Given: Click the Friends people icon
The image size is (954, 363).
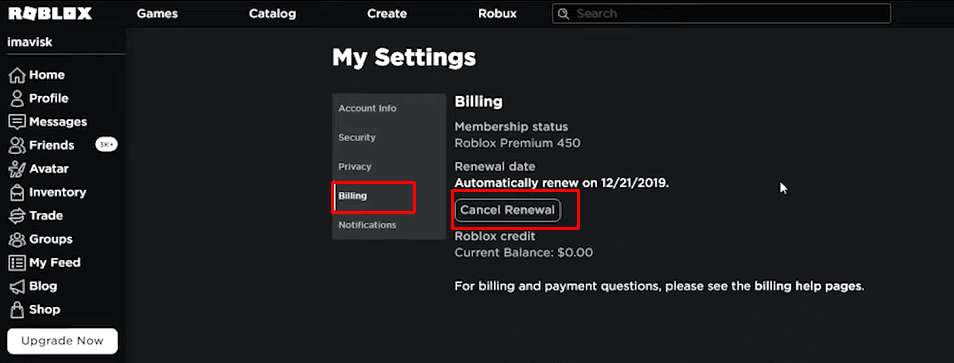Looking at the screenshot, I should [17, 145].
